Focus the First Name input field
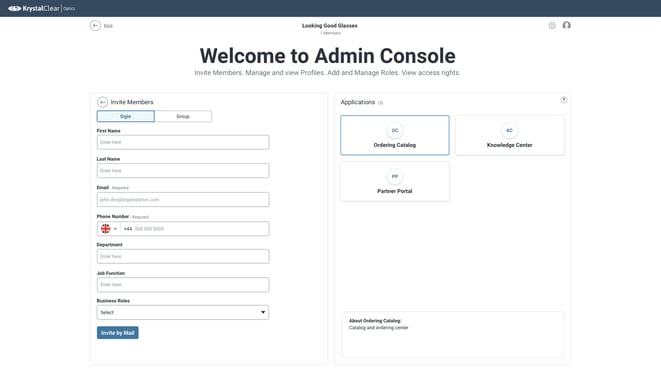Image resolution: width=661 pixels, height=372 pixels. pyautogui.click(x=183, y=142)
